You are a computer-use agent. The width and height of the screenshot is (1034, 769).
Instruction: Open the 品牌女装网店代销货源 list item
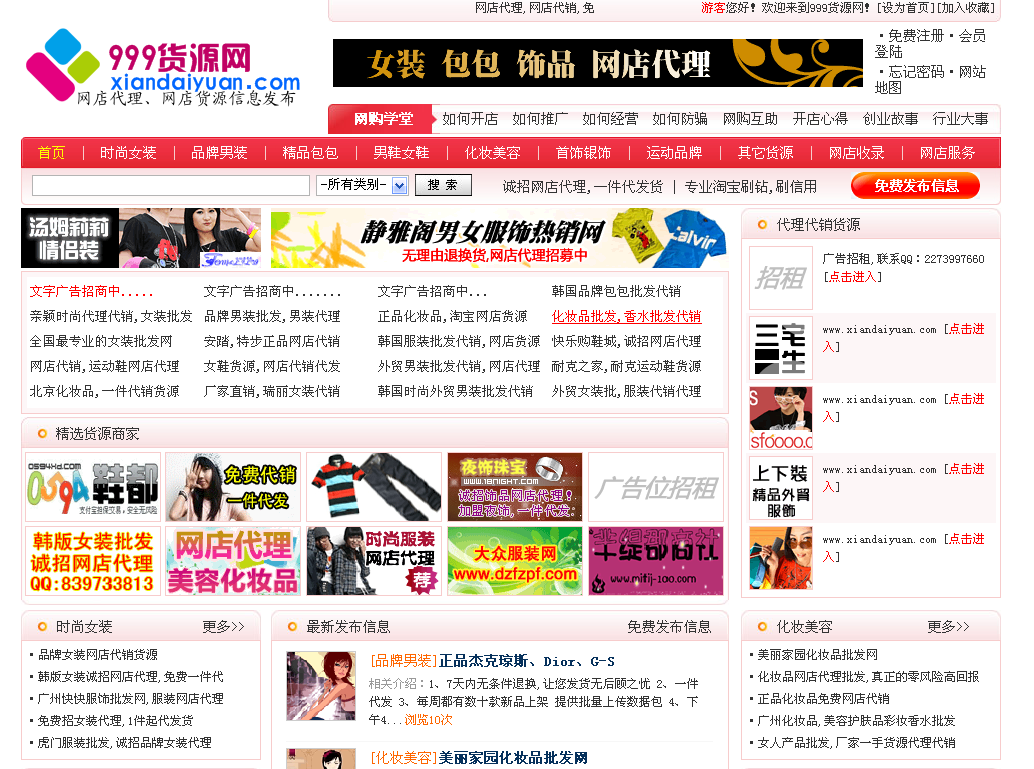(x=98, y=655)
